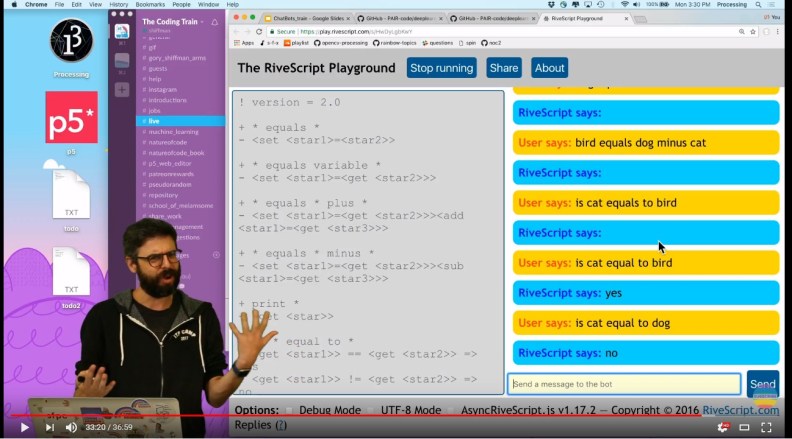Close the RiveScript Playground tab
The height and width of the screenshot is (439, 792).
pos(626,19)
